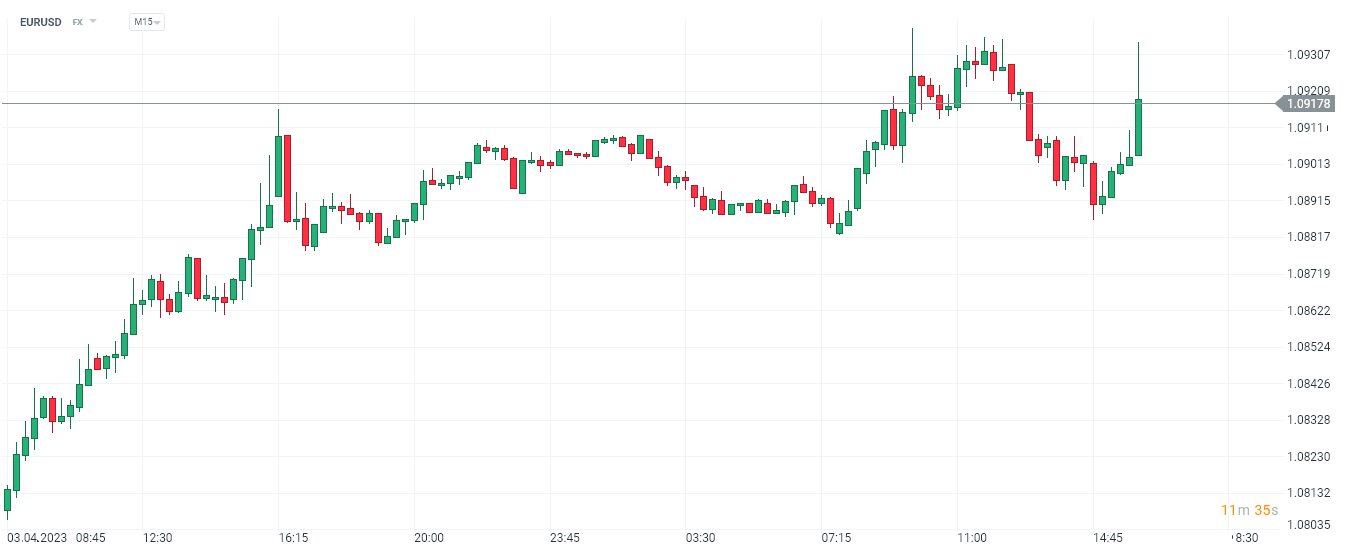Click the candle countdown timer

click(x=1249, y=510)
